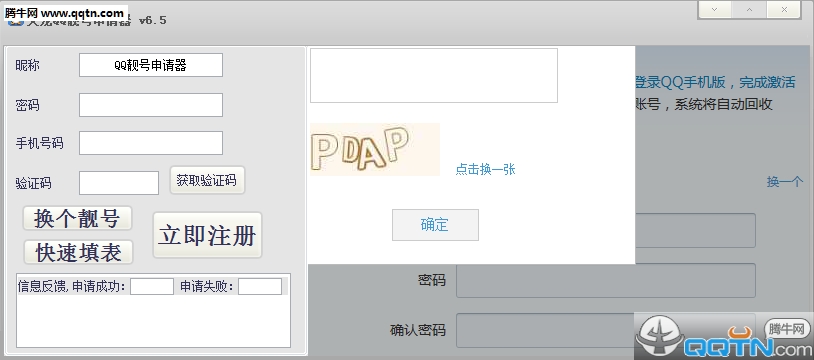Click the 手机号码 label text
814x360 pixels.
(39, 143)
